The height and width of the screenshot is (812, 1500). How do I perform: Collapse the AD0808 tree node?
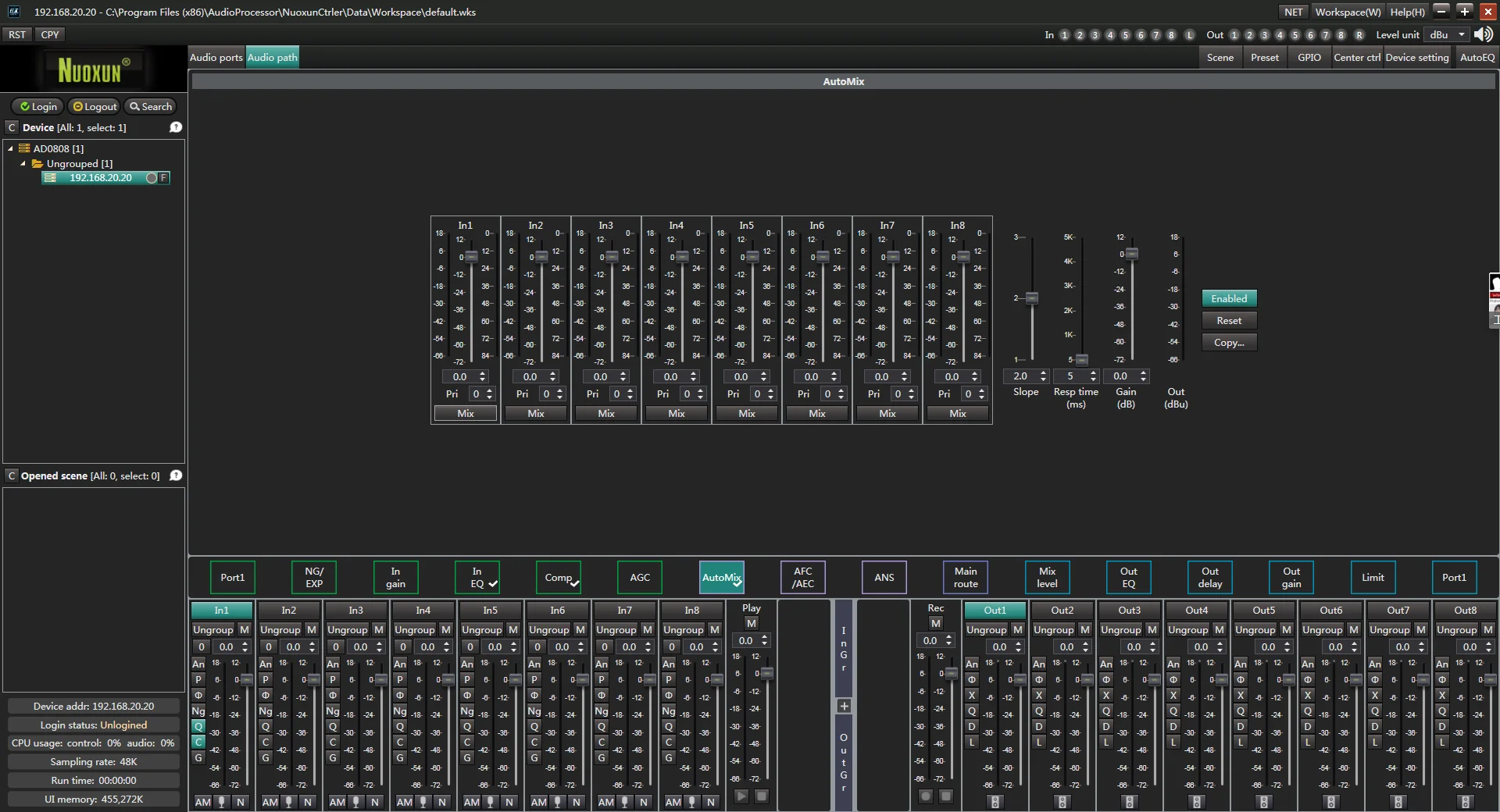click(x=11, y=148)
